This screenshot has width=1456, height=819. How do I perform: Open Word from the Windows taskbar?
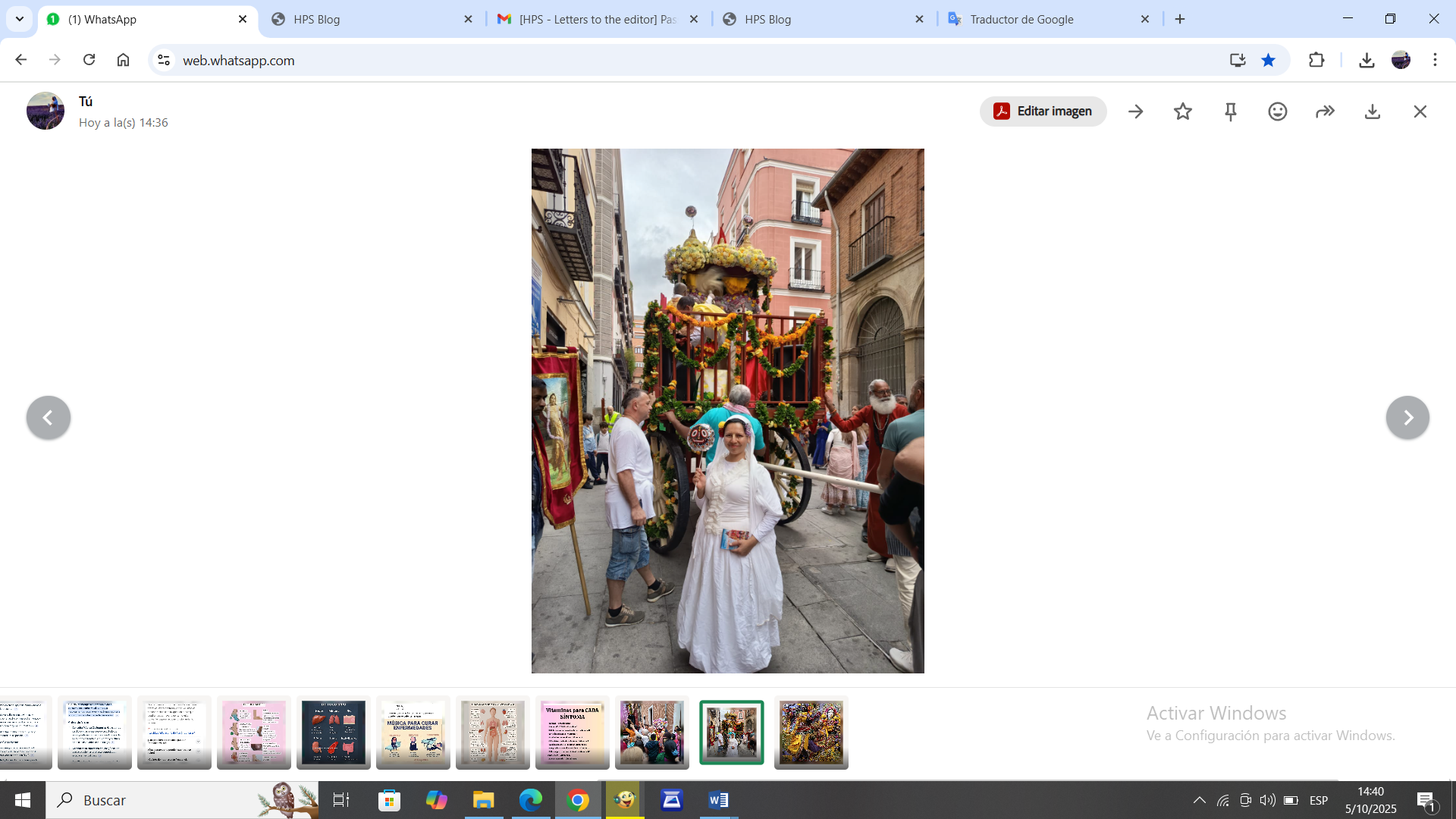pos(718,800)
